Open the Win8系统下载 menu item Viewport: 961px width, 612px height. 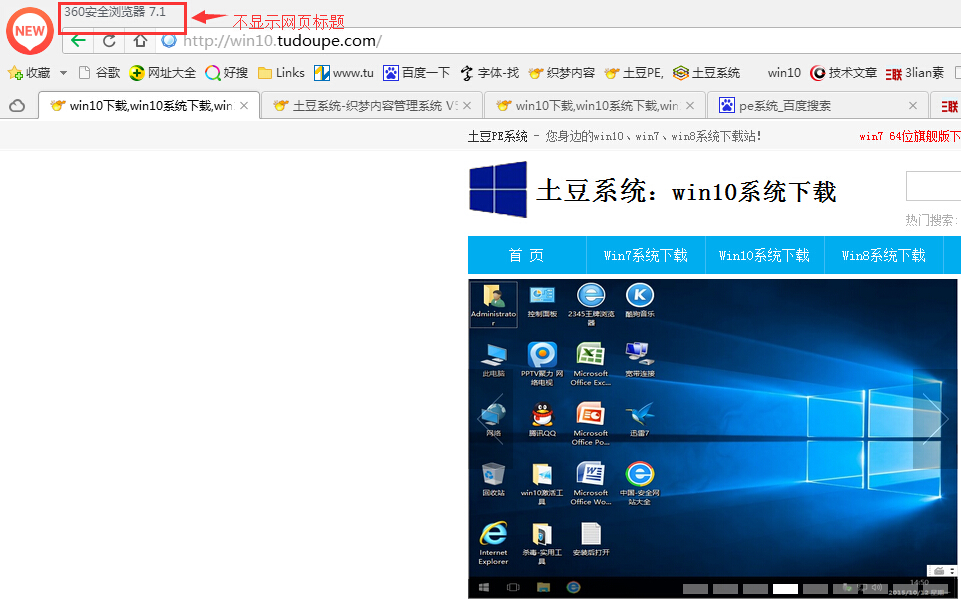coord(883,254)
